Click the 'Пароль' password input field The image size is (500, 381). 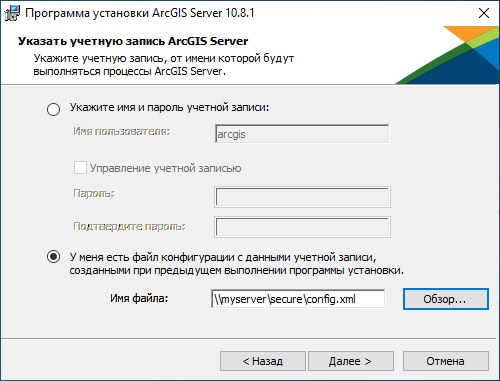pos(302,197)
